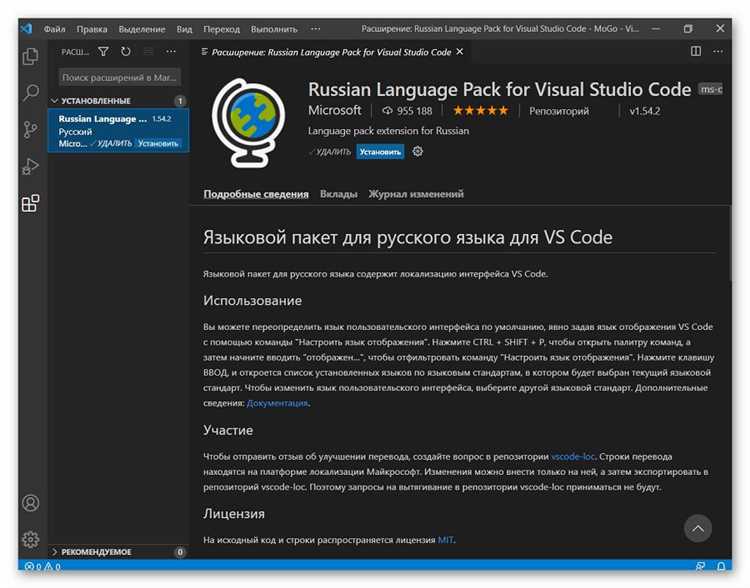Refresh the extensions list
Image resolution: width=750 pixels, height=588 pixels.
pos(126,51)
